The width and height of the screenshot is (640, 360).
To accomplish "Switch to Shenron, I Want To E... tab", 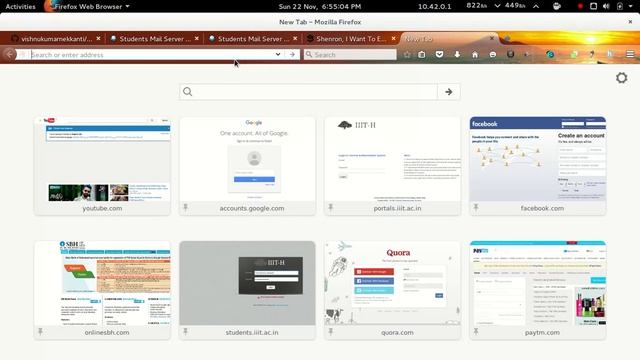I will pyautogui.click(x=351, y=39).
